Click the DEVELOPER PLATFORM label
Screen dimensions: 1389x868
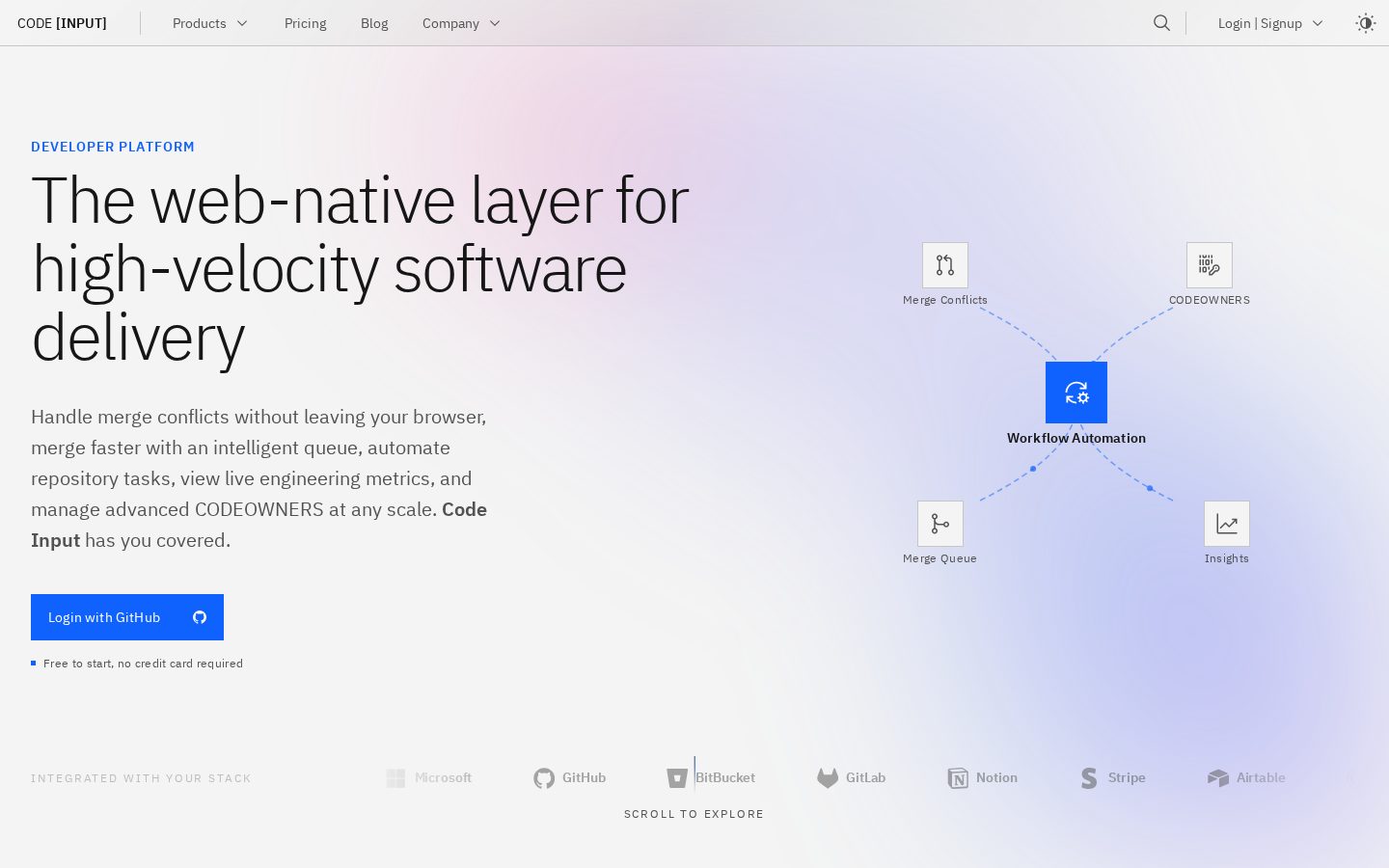[113, 147]
